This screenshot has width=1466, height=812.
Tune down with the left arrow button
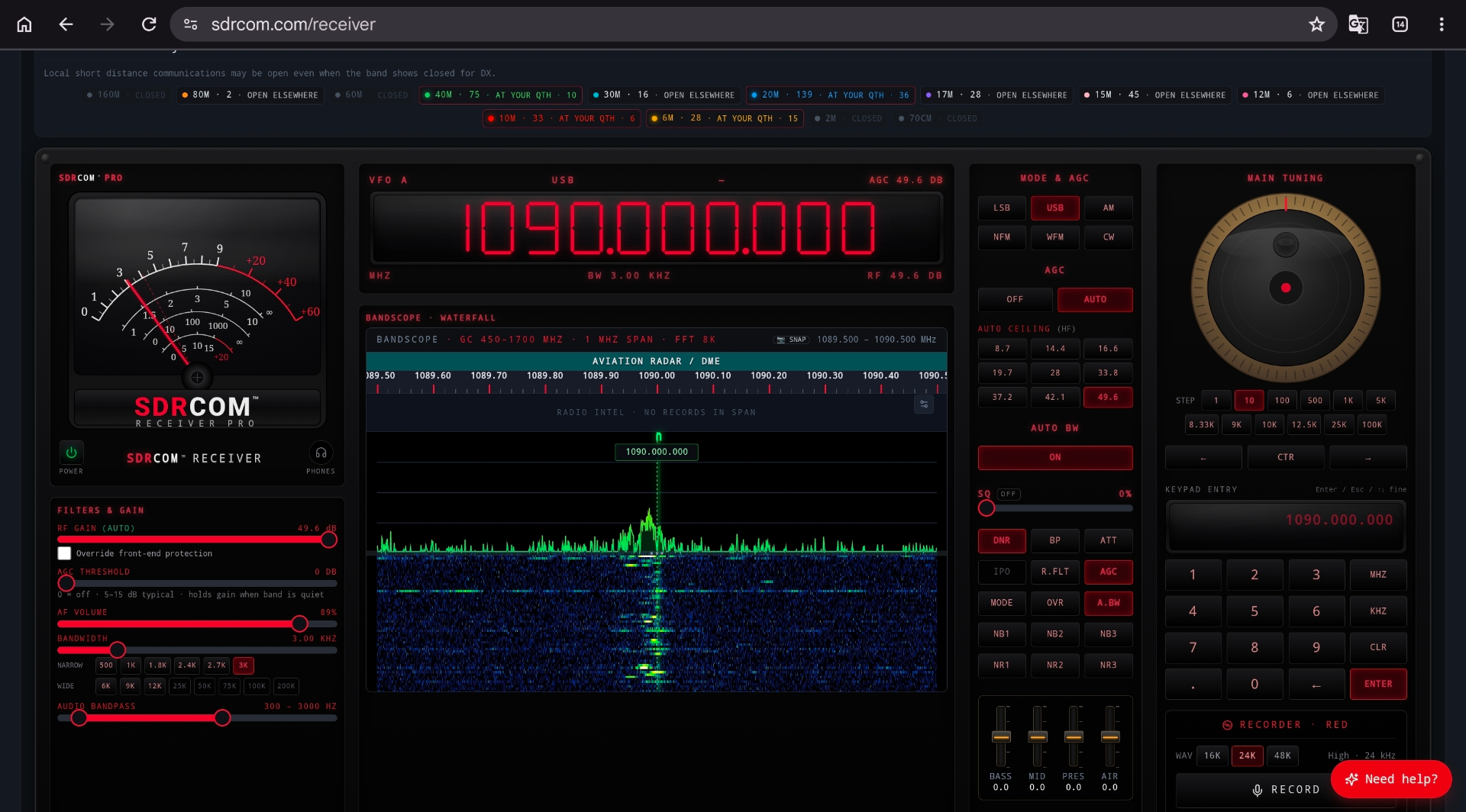(x=1203, y=457)
